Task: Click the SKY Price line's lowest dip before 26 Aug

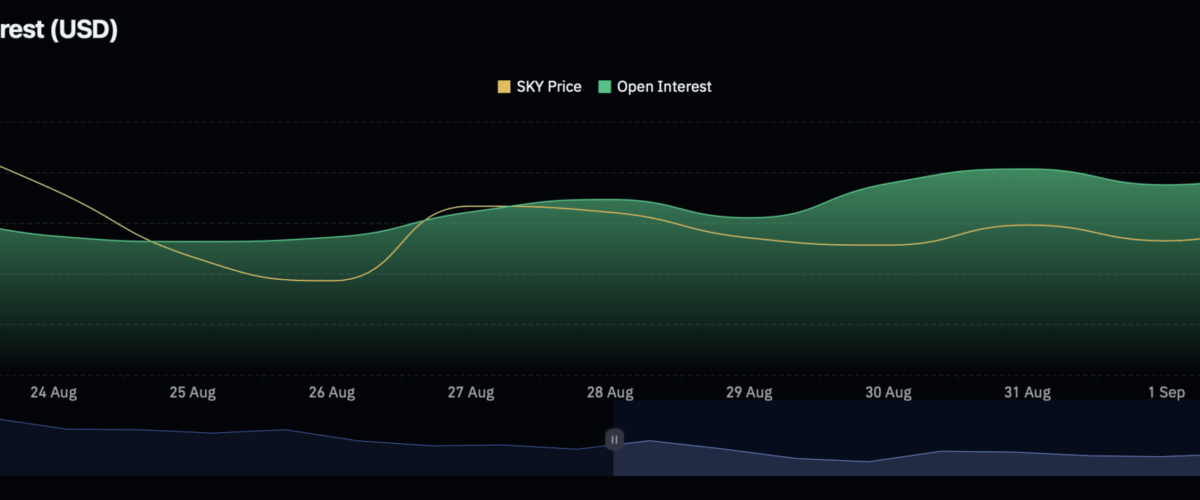Action: pyautogui.click(x=320, y=280)
